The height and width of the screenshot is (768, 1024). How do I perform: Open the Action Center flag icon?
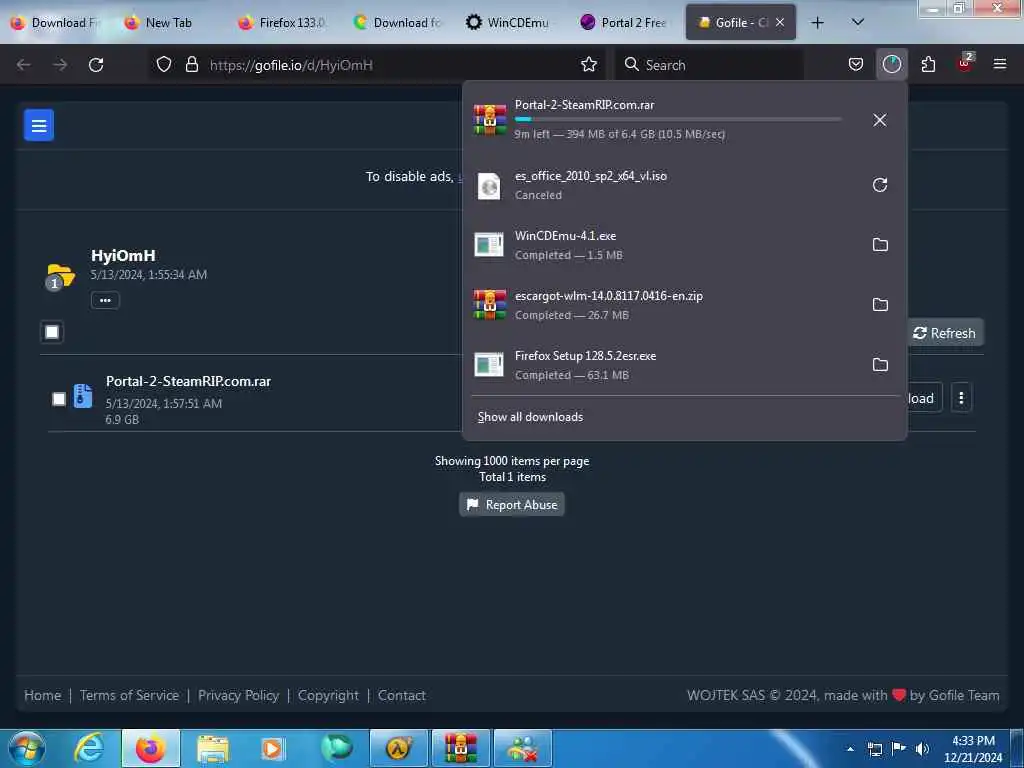click(x=899, y=749)
